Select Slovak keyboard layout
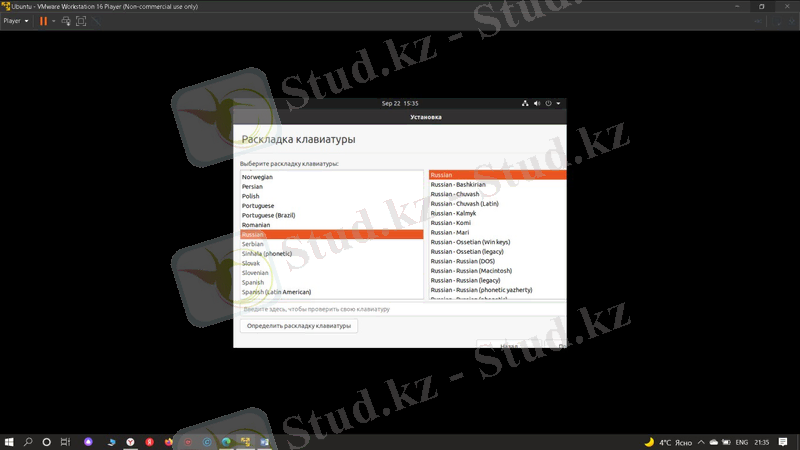The width and height of the screenshot is (800, 450). tap(332, 263)
